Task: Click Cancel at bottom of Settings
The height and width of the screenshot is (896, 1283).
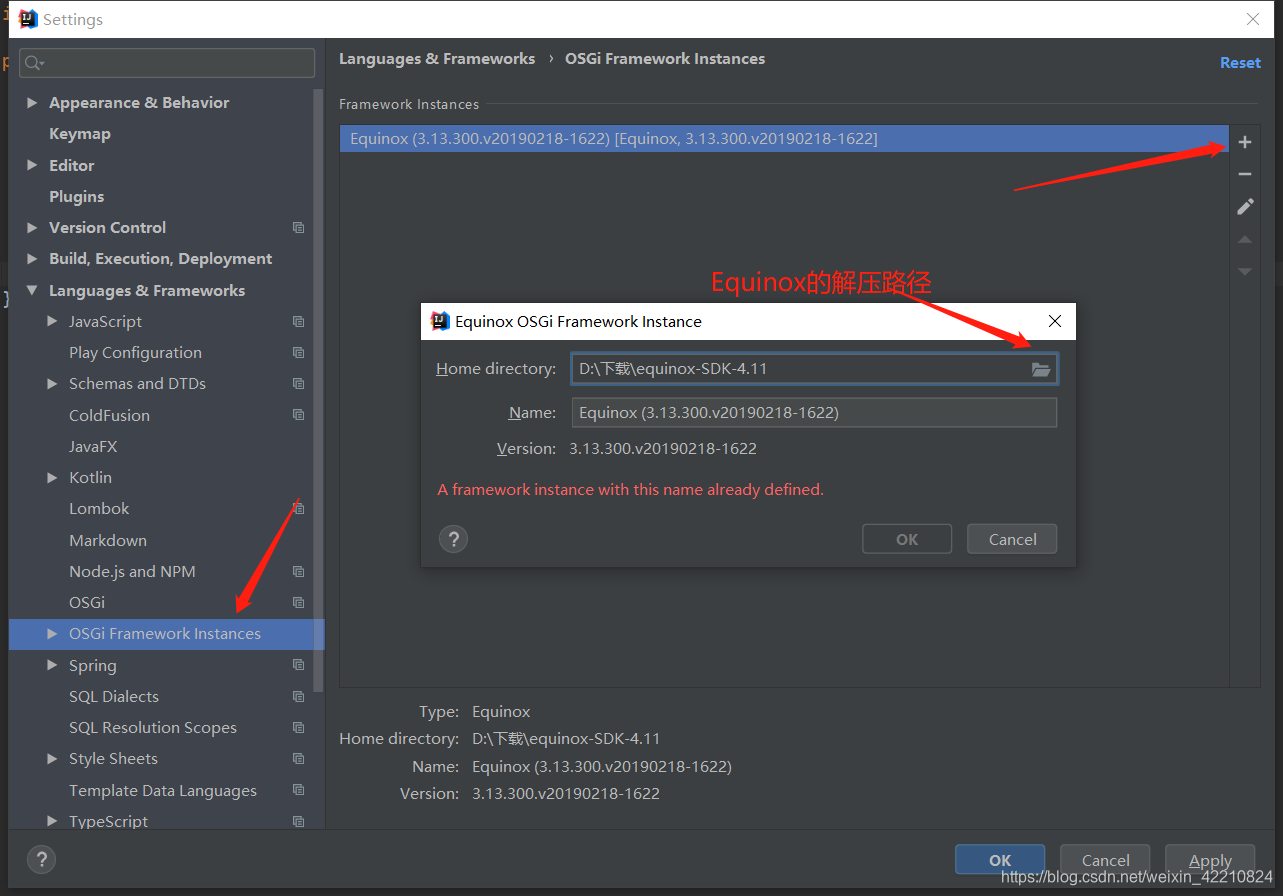Action: [1106, 860]
